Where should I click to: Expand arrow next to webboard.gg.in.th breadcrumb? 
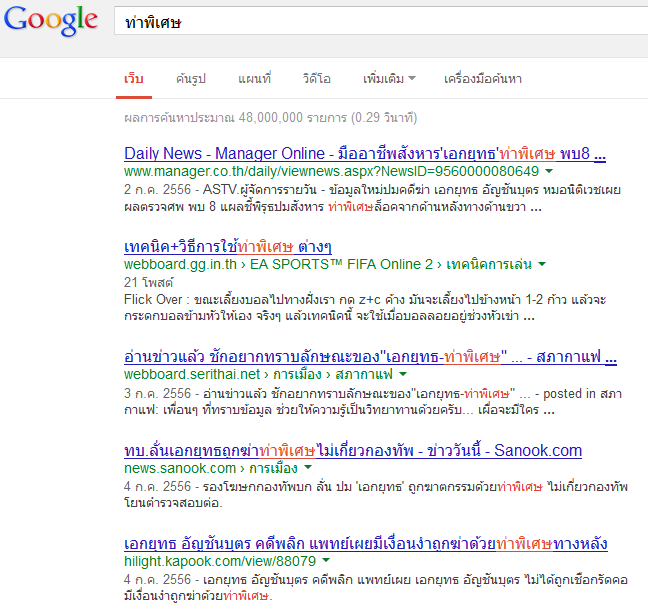542,264
